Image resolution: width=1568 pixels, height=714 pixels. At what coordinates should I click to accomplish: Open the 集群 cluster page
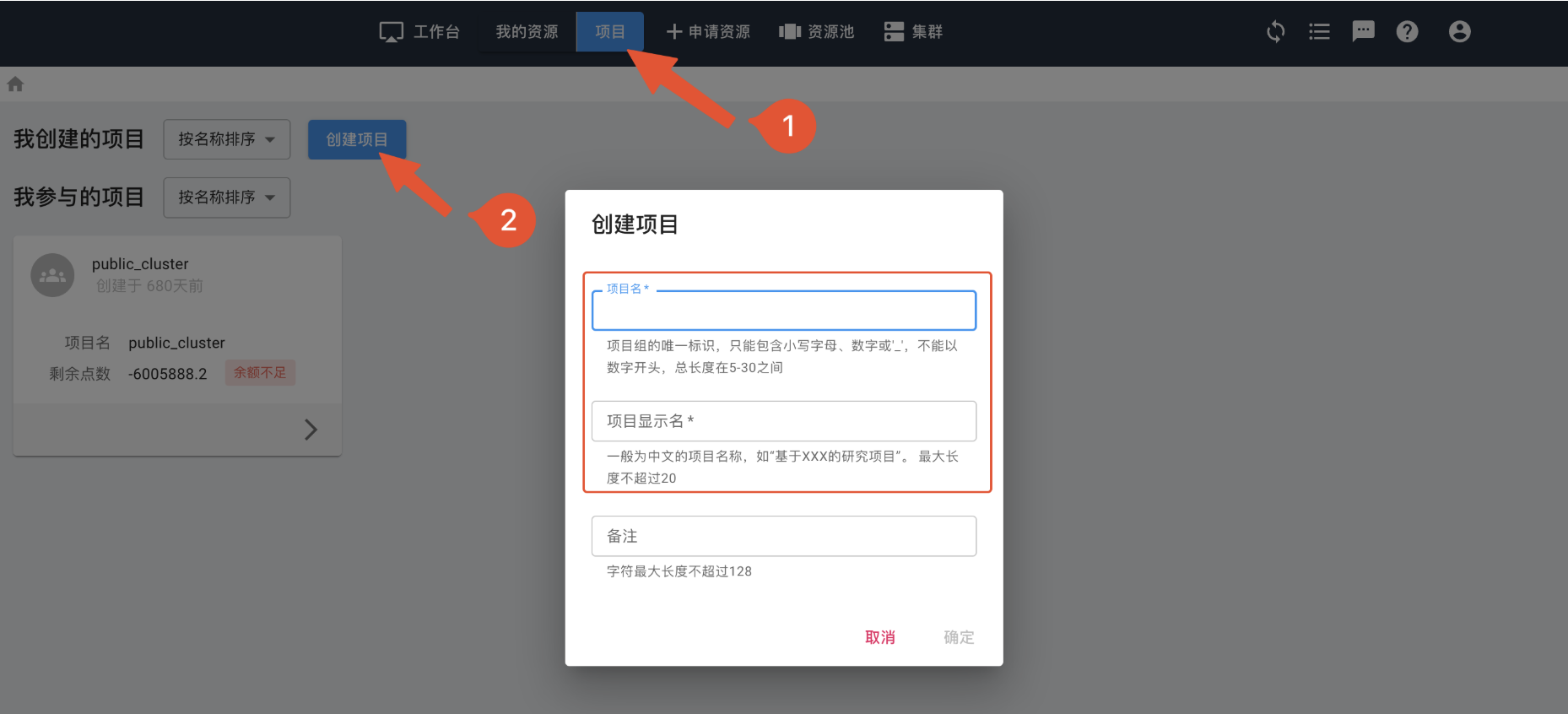coord(913,32)
